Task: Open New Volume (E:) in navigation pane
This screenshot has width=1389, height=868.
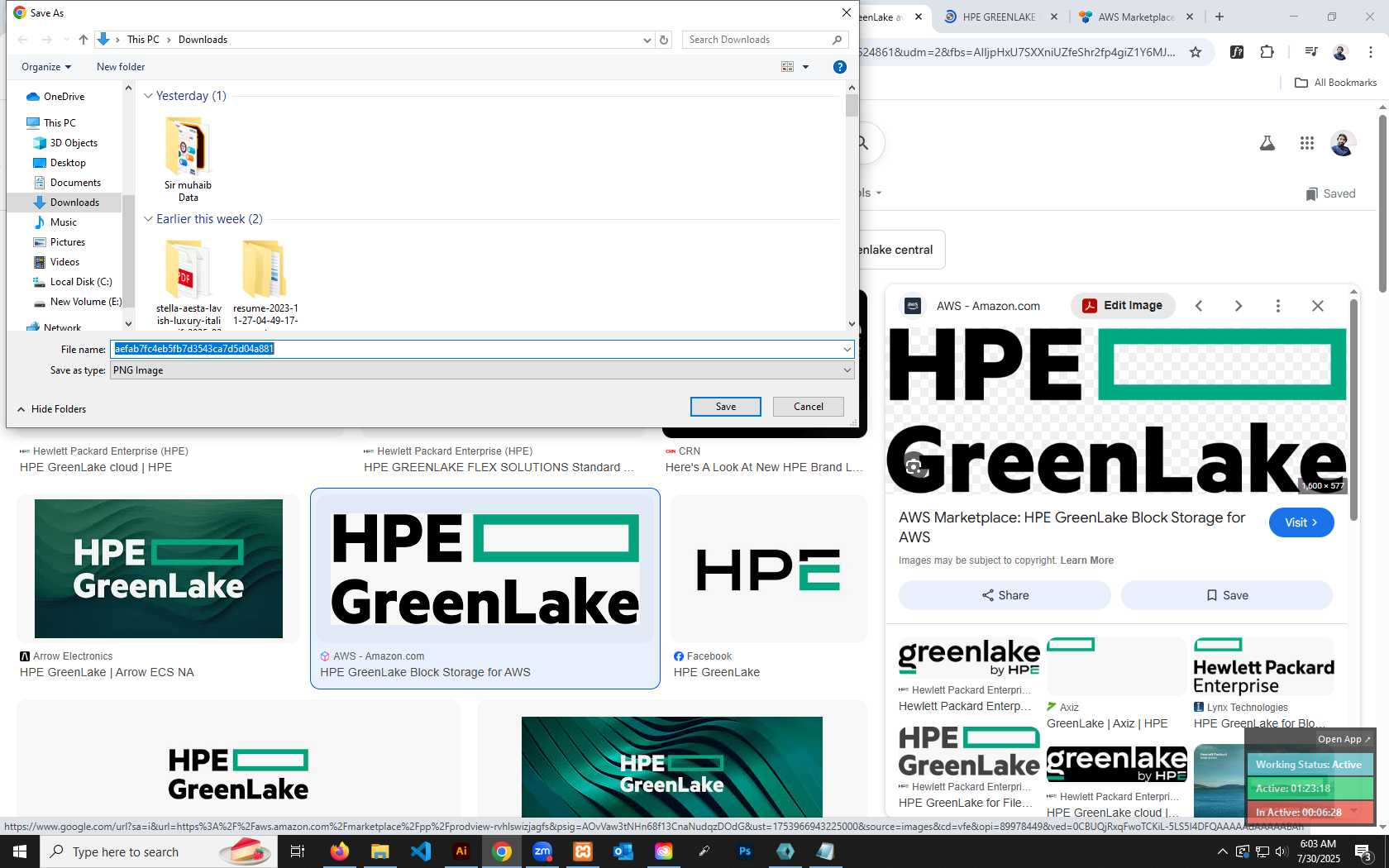Action: pos(85,302)
